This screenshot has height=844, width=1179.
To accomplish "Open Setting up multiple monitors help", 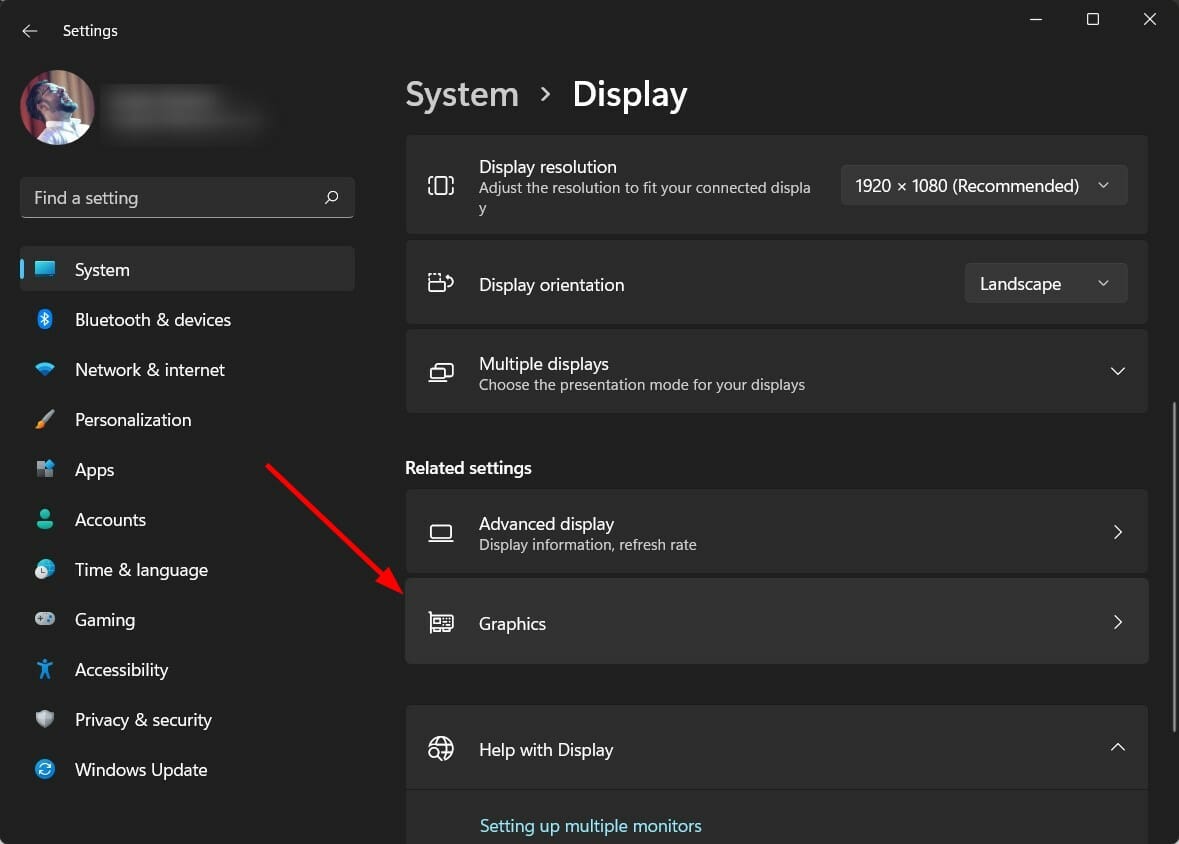I will pos(590,825).
